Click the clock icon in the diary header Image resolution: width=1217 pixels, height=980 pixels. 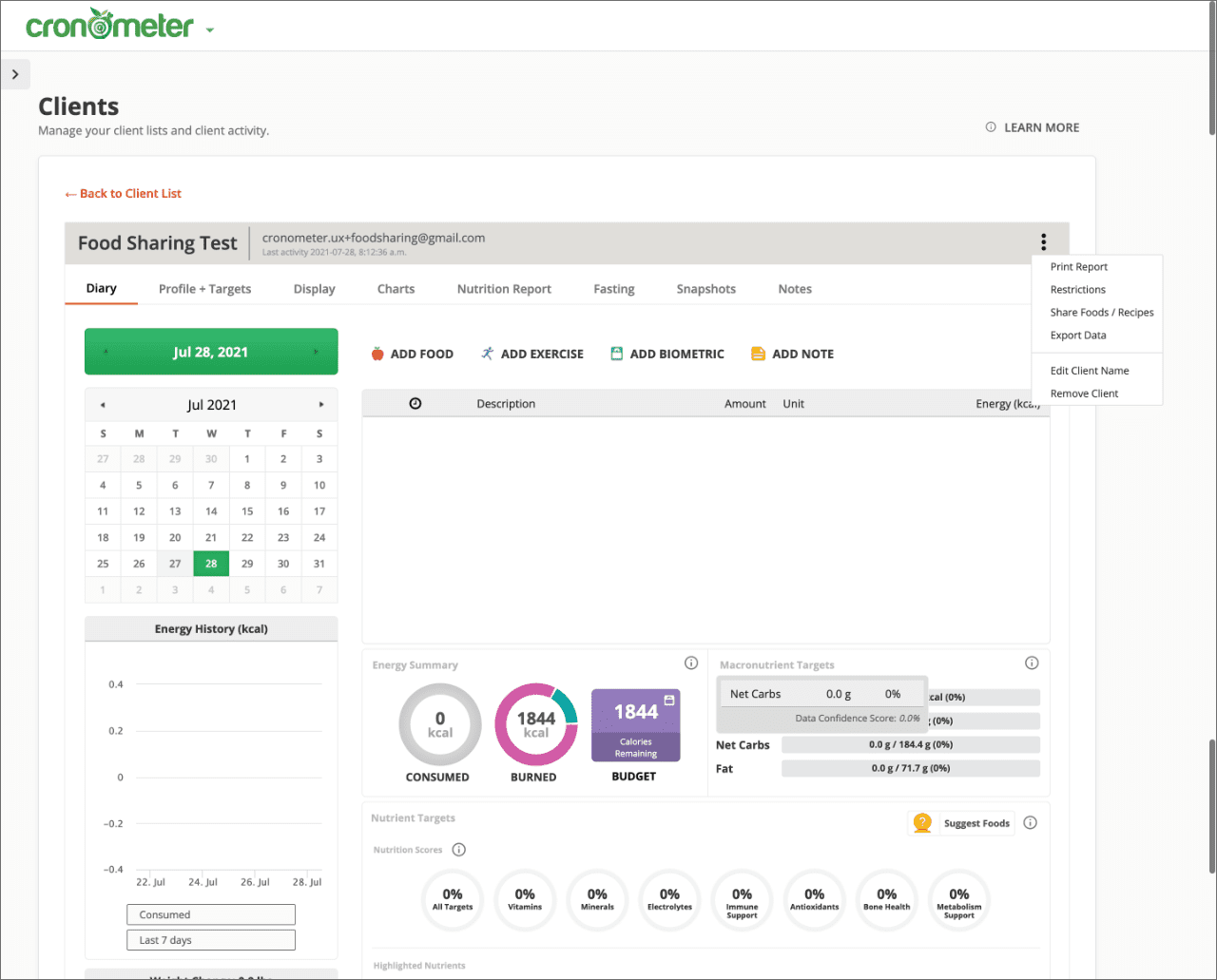point(415,403)
